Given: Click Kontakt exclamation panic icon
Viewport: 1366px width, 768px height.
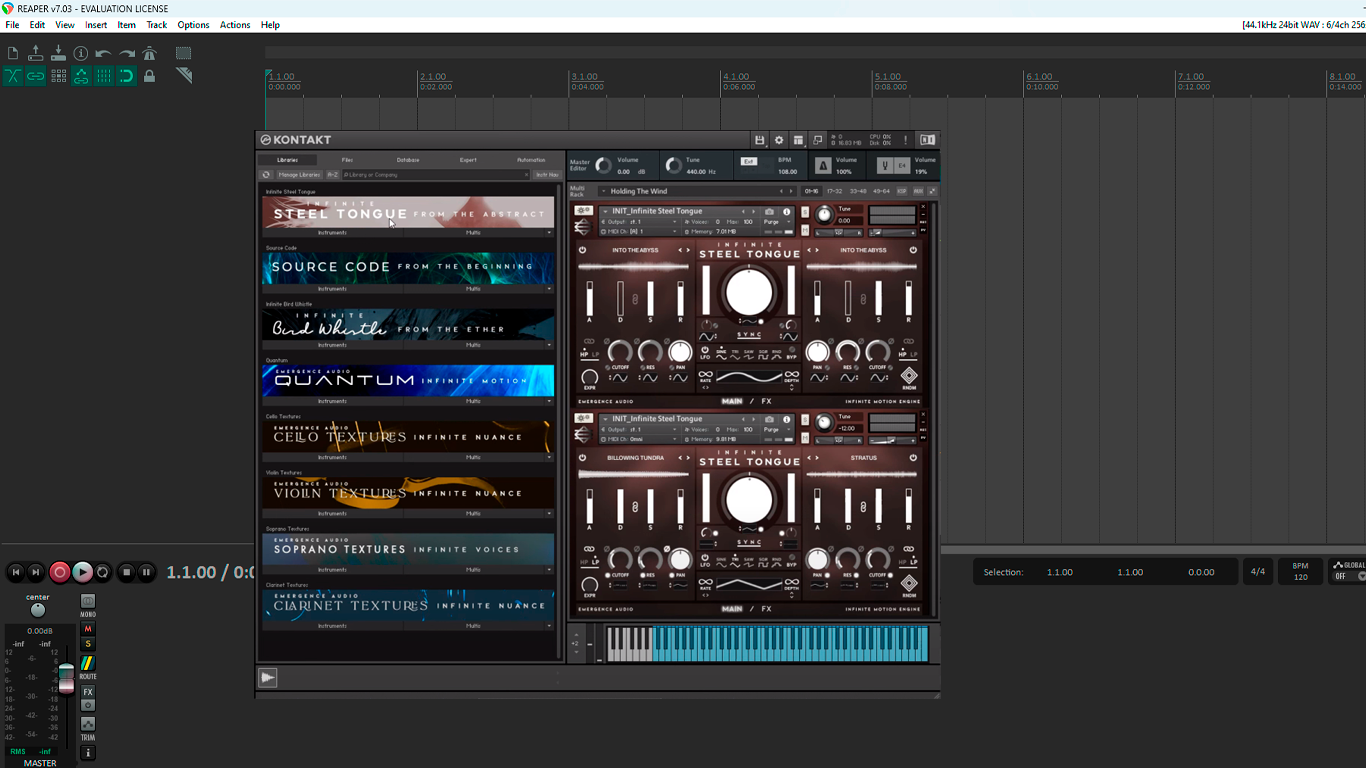Looking at the screenshot, I should point(906,140).
